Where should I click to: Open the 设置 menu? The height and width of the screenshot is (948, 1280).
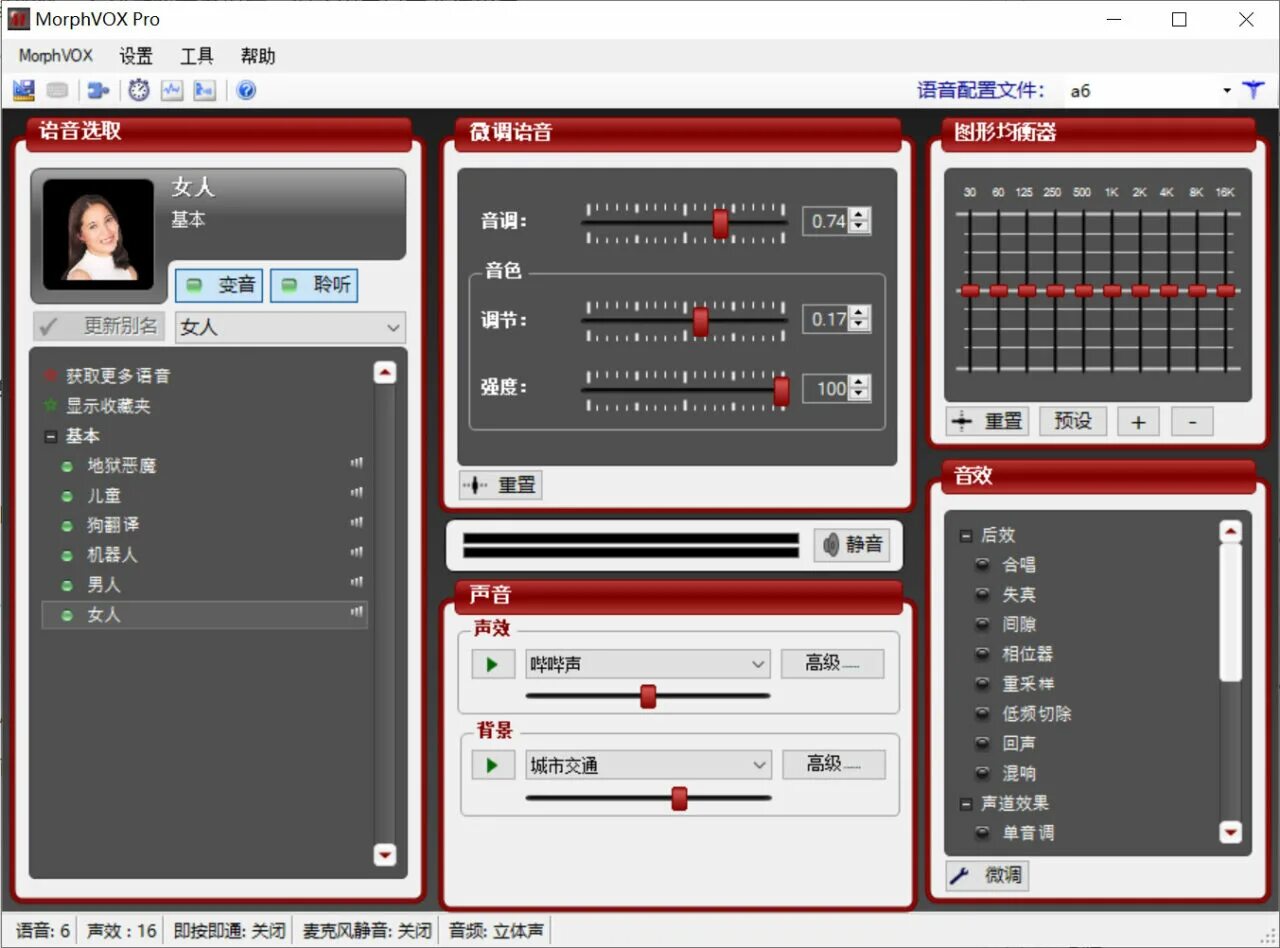pyautogui.click(x=136, y=56)
